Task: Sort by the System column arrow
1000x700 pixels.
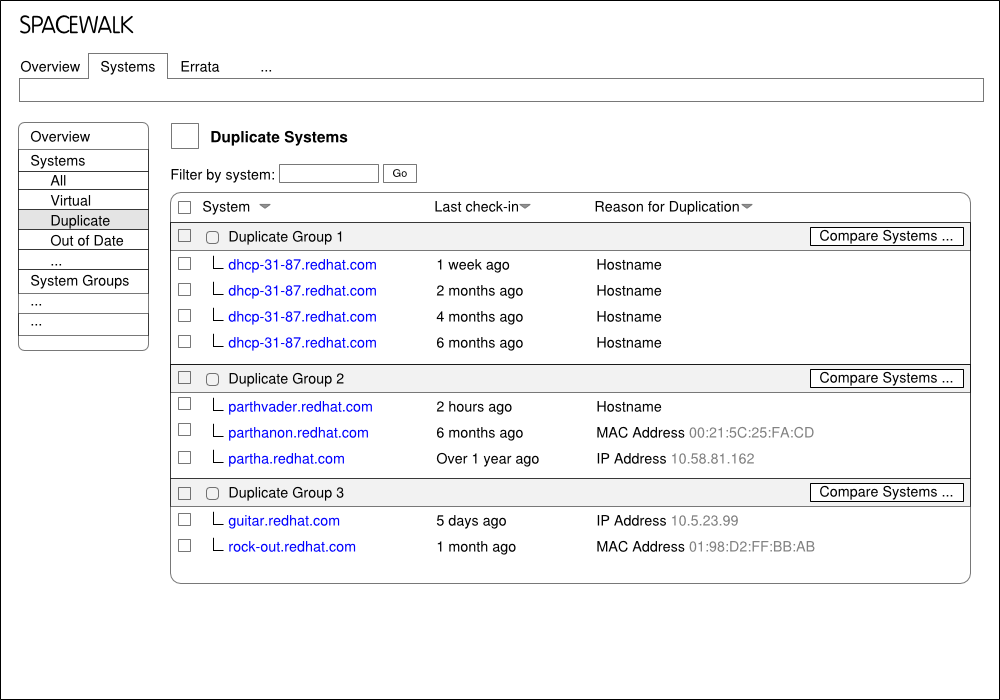Action: pos(264,207)
